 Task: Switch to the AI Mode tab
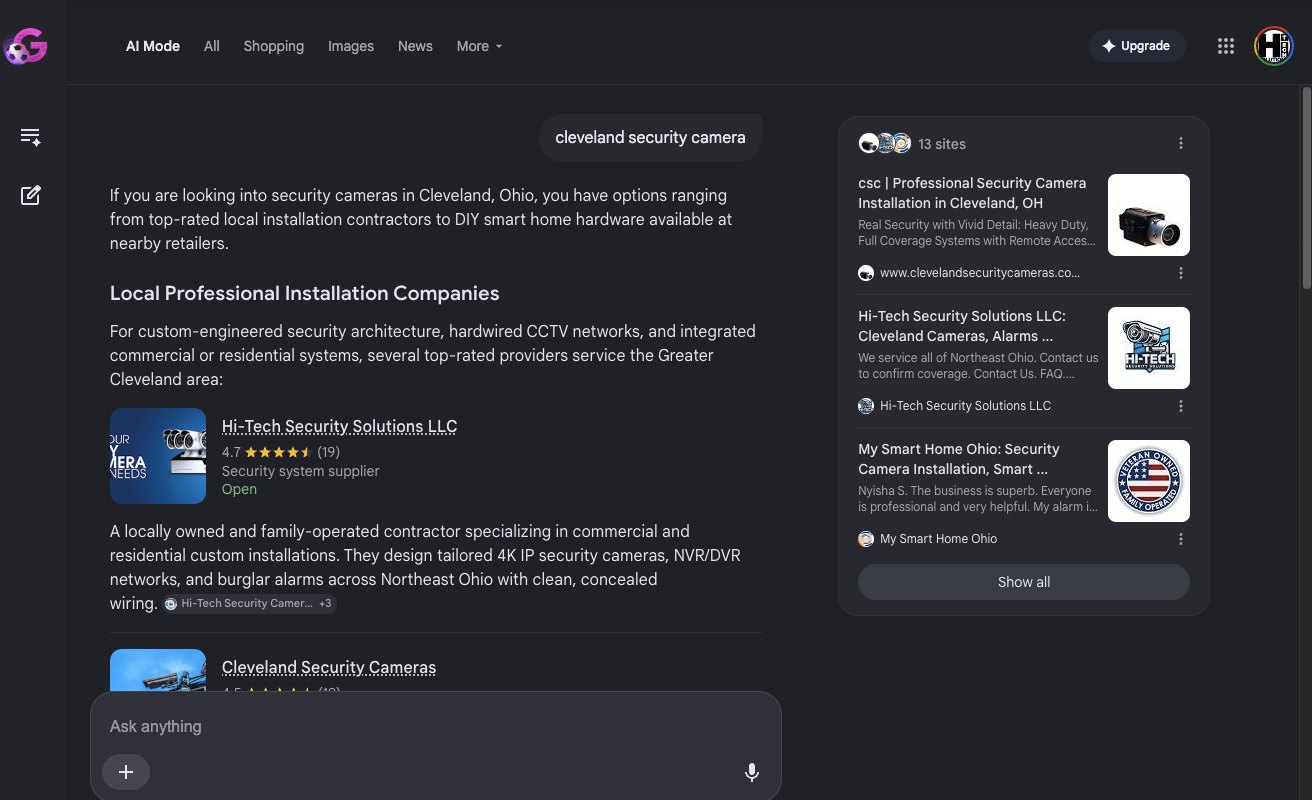(153, 46)
